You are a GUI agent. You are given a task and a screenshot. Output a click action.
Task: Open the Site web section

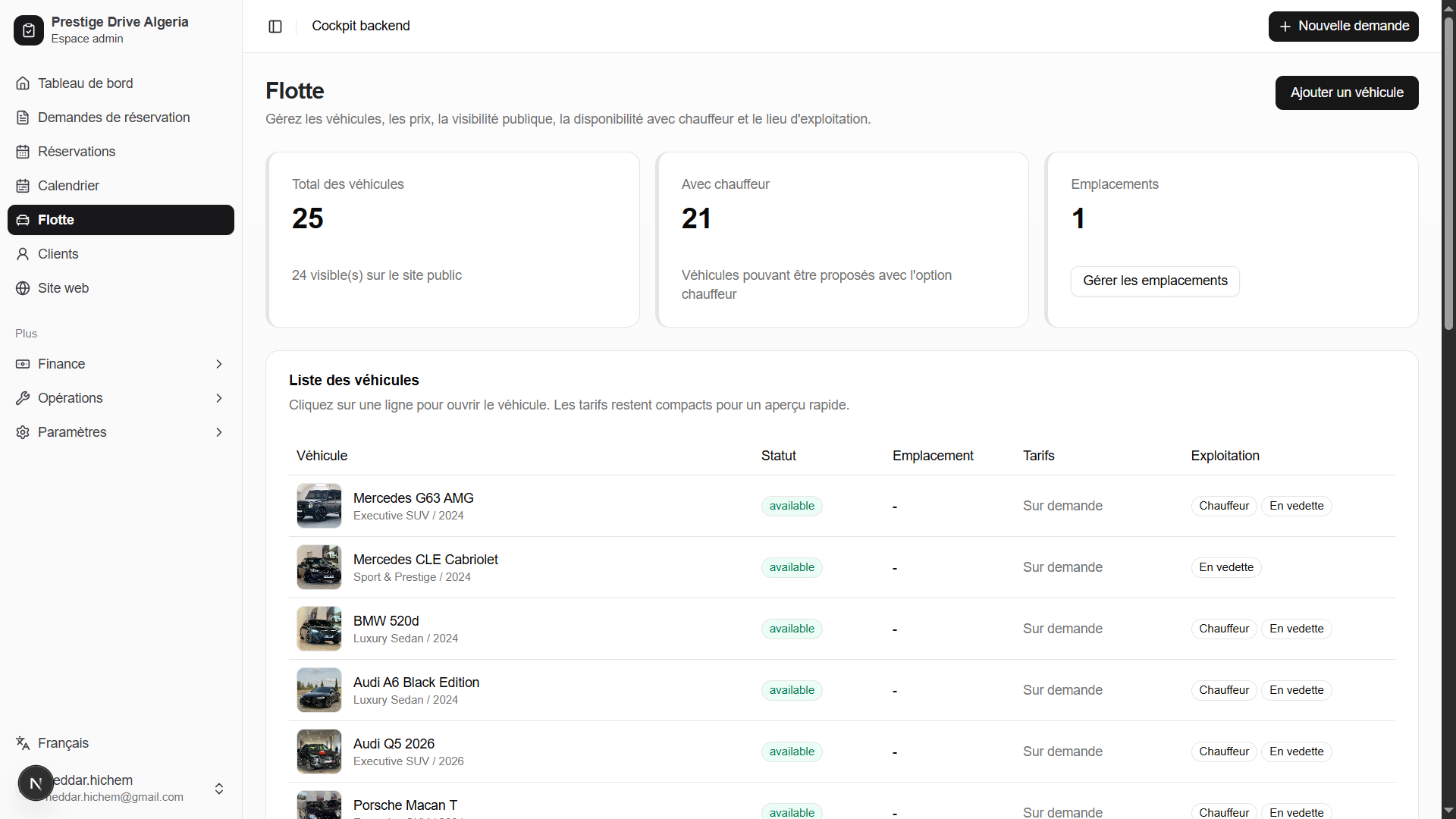point(121,288)
